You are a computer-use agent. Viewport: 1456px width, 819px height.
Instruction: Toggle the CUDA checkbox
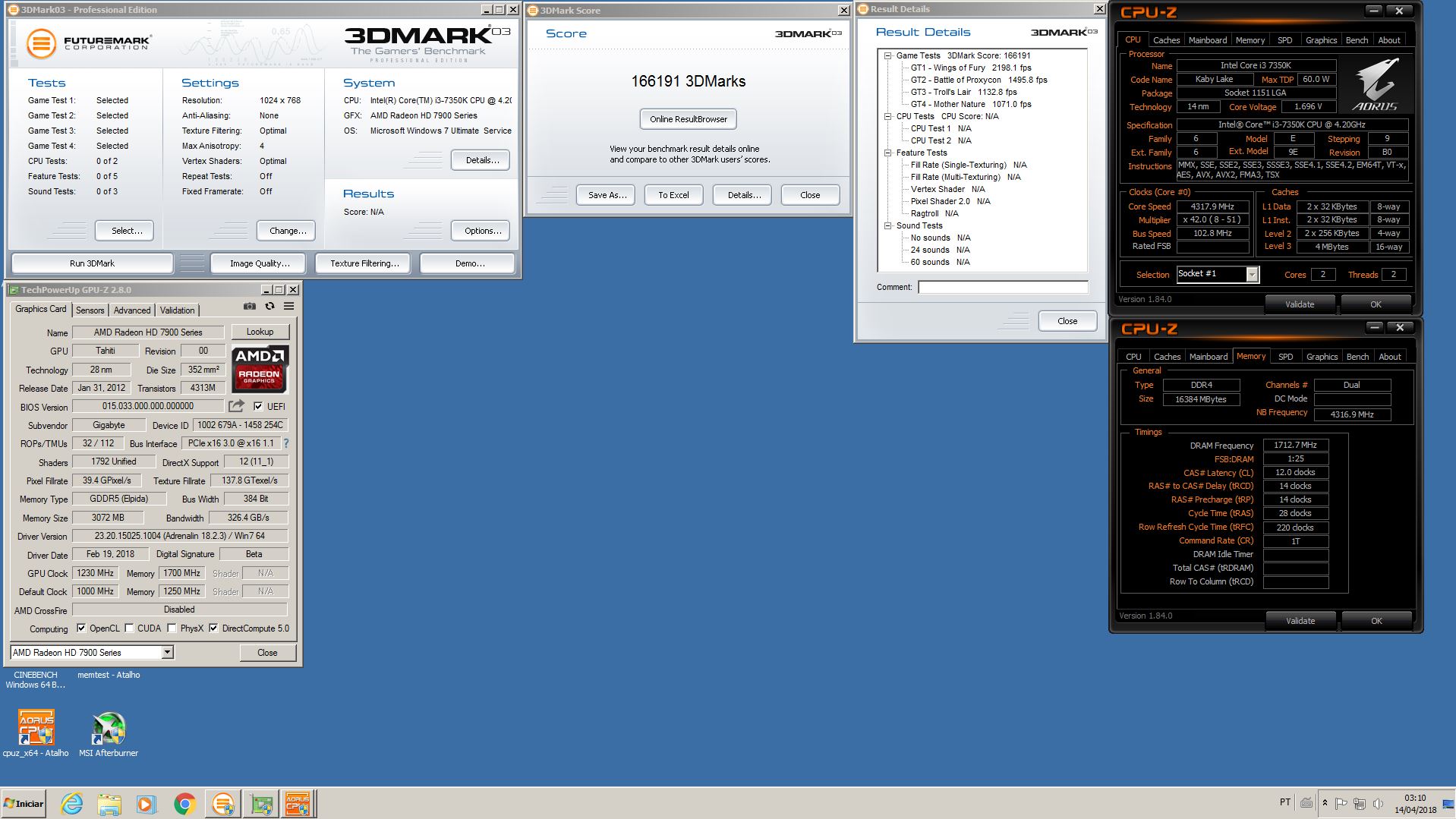tap(130, 628)
